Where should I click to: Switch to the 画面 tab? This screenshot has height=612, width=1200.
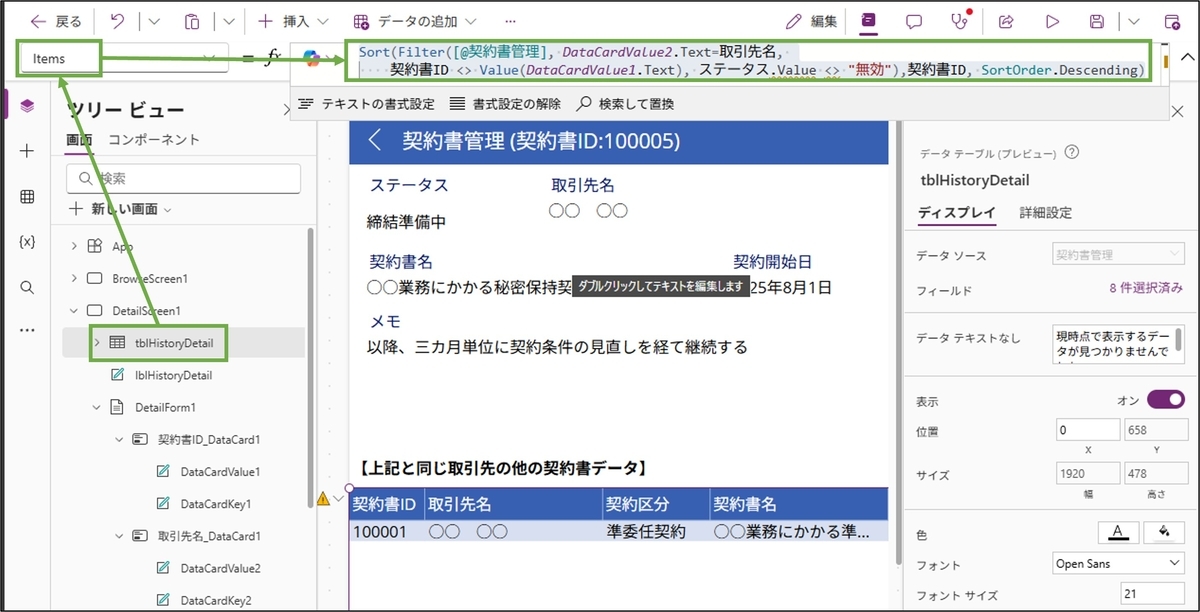(x=80, y=140)
